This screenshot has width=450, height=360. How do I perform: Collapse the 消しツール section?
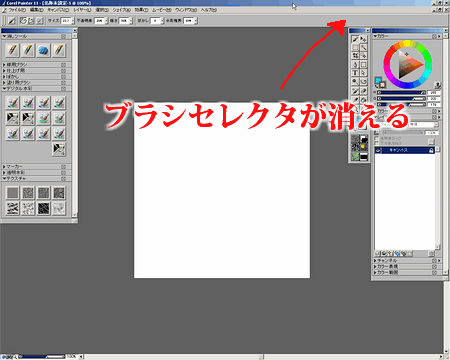pyautogui.click(x=4, y=36)
